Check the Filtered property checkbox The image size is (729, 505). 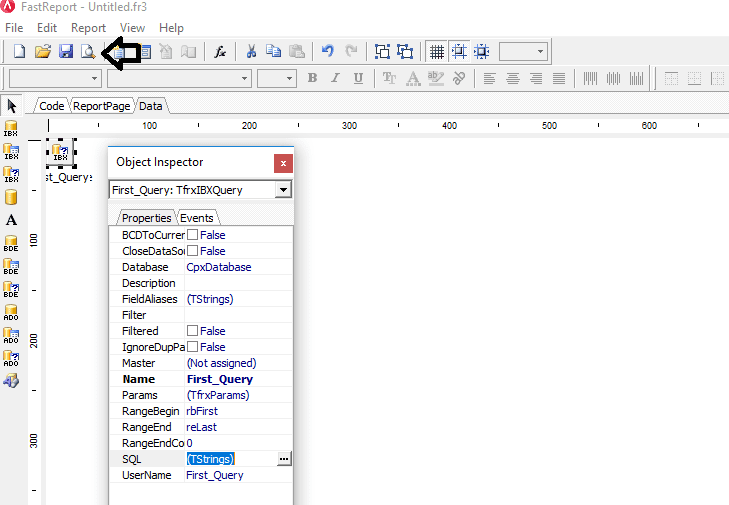click(x=192, y=331)
